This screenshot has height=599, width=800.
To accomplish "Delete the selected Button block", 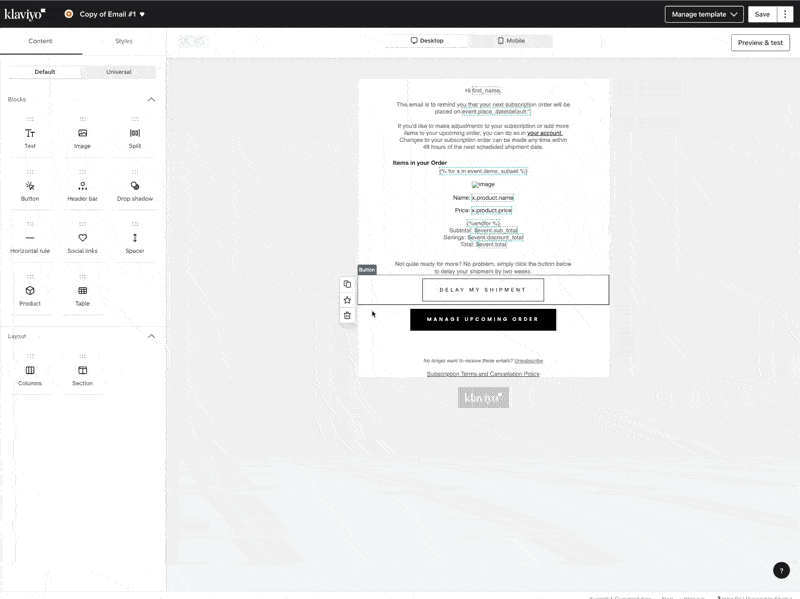I will pyautogui.click(x=345, y=315).
